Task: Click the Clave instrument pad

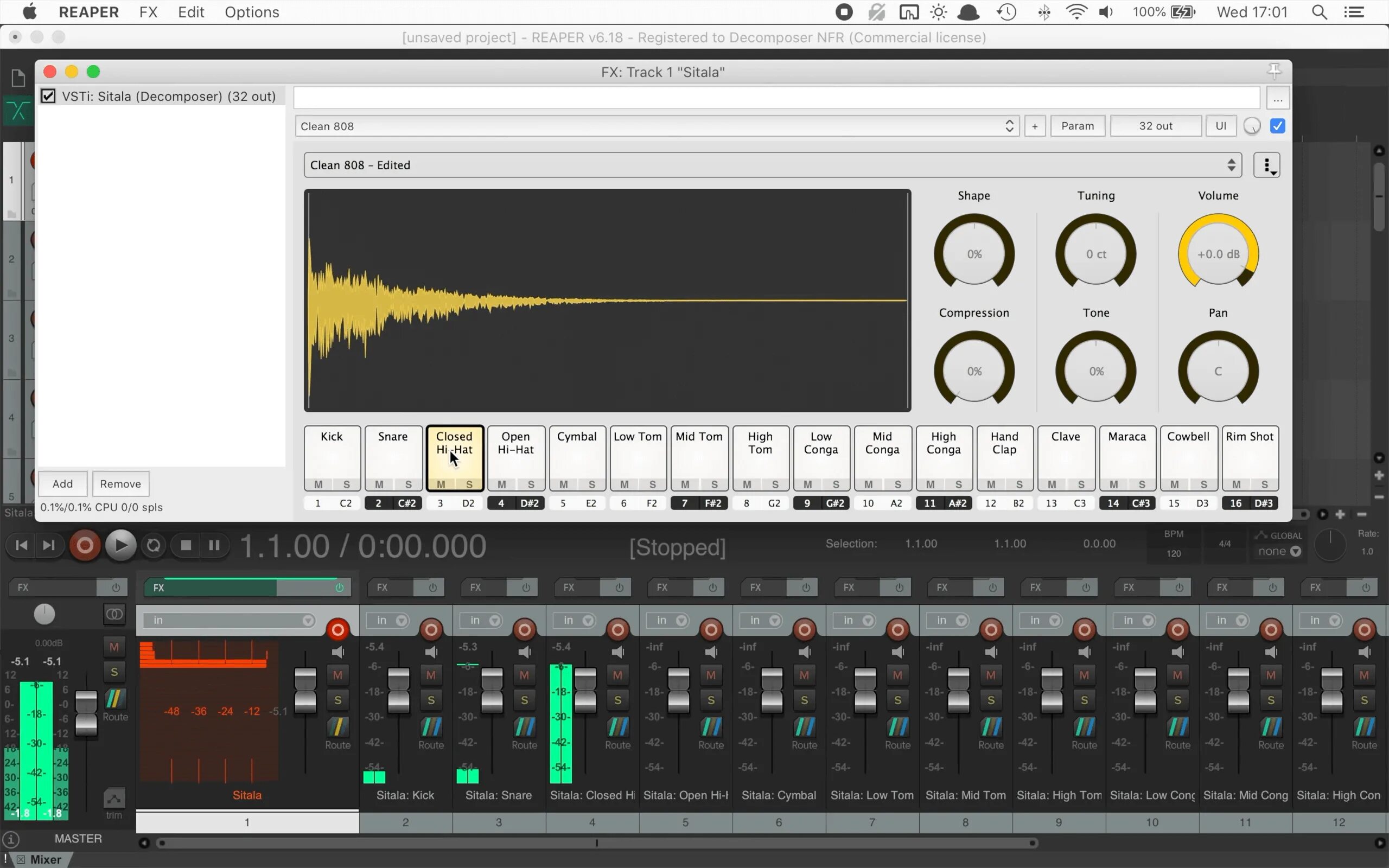Action: coord(1065,454)
